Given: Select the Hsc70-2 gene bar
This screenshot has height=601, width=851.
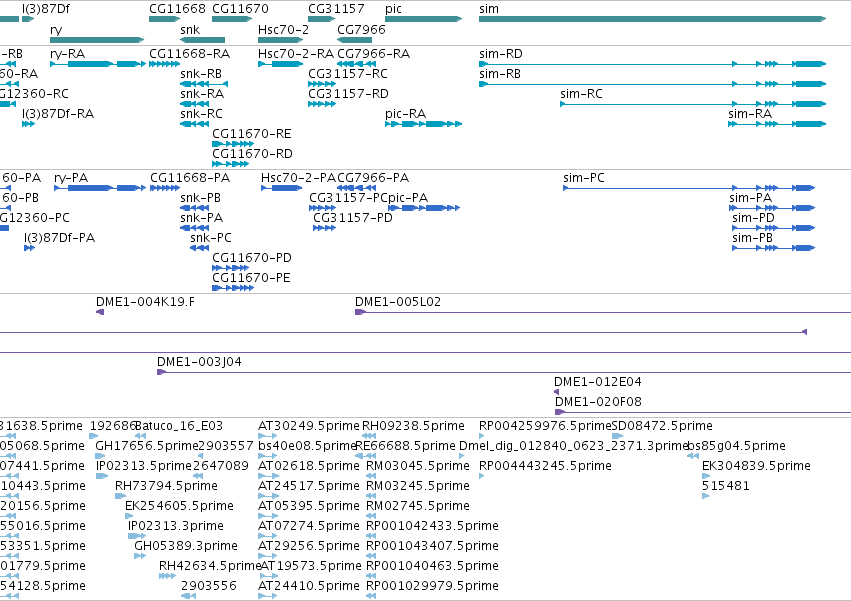Looking at the screenshot, I should [x=280, y=40].
